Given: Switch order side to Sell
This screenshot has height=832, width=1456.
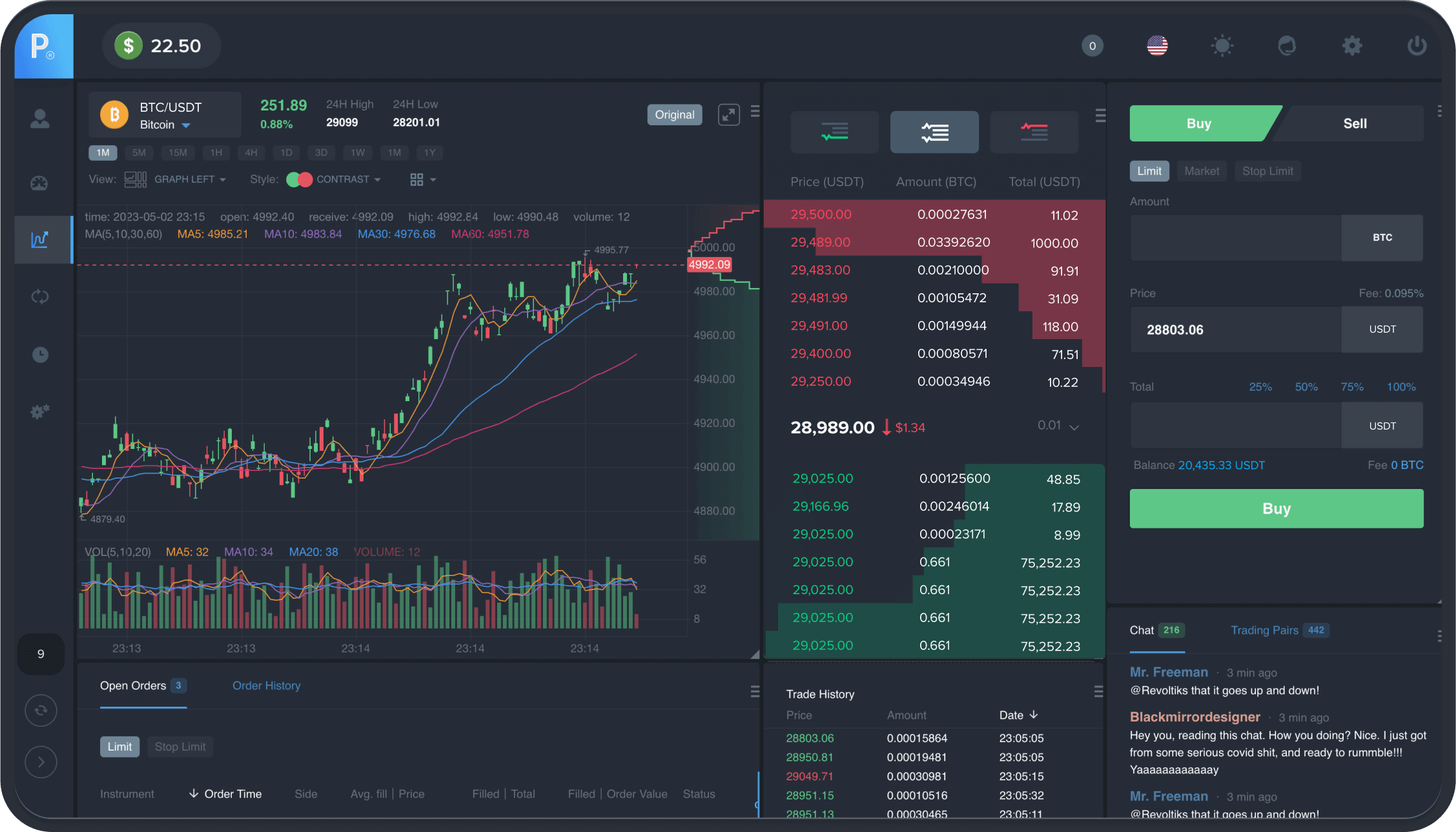Looking at the screenshot, I should [1354, 123].
